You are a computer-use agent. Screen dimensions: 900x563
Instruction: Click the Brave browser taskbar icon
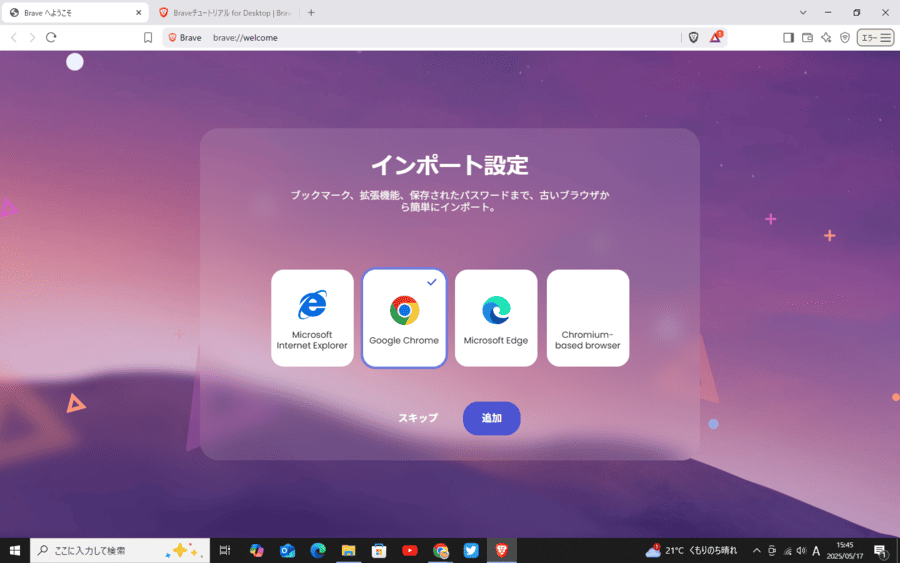(502, 550)
